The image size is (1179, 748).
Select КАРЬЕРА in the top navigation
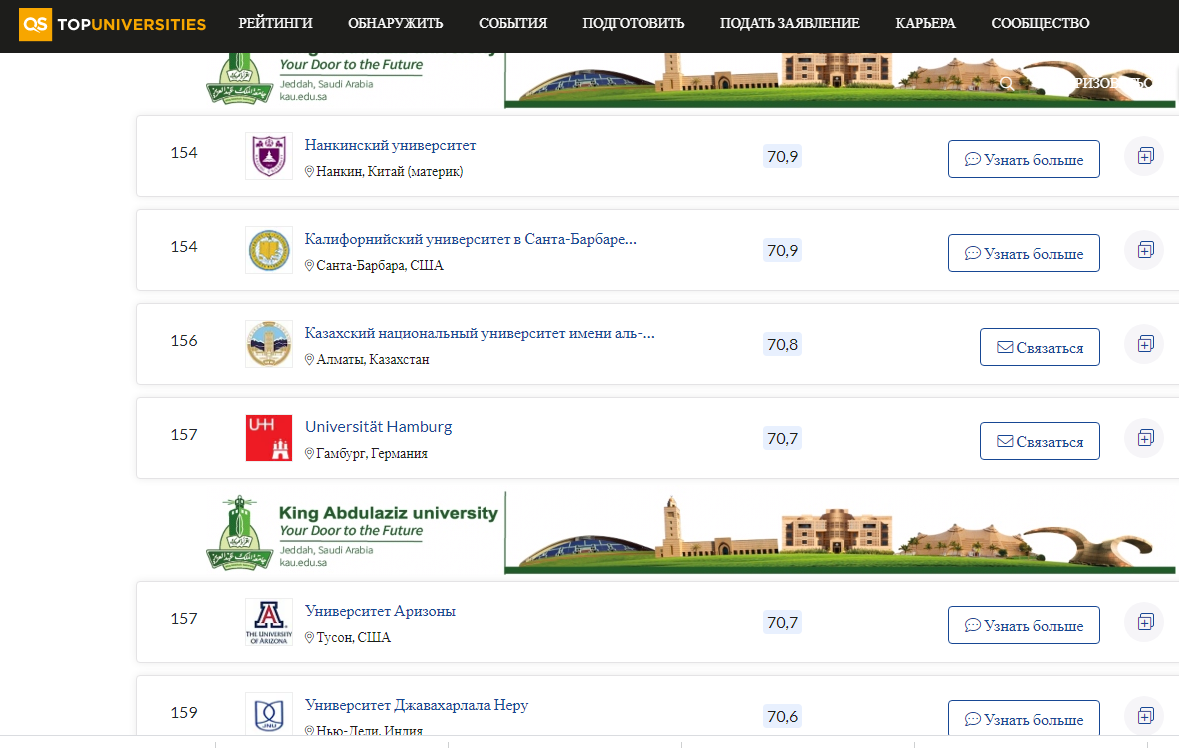[x=925, y=23]
